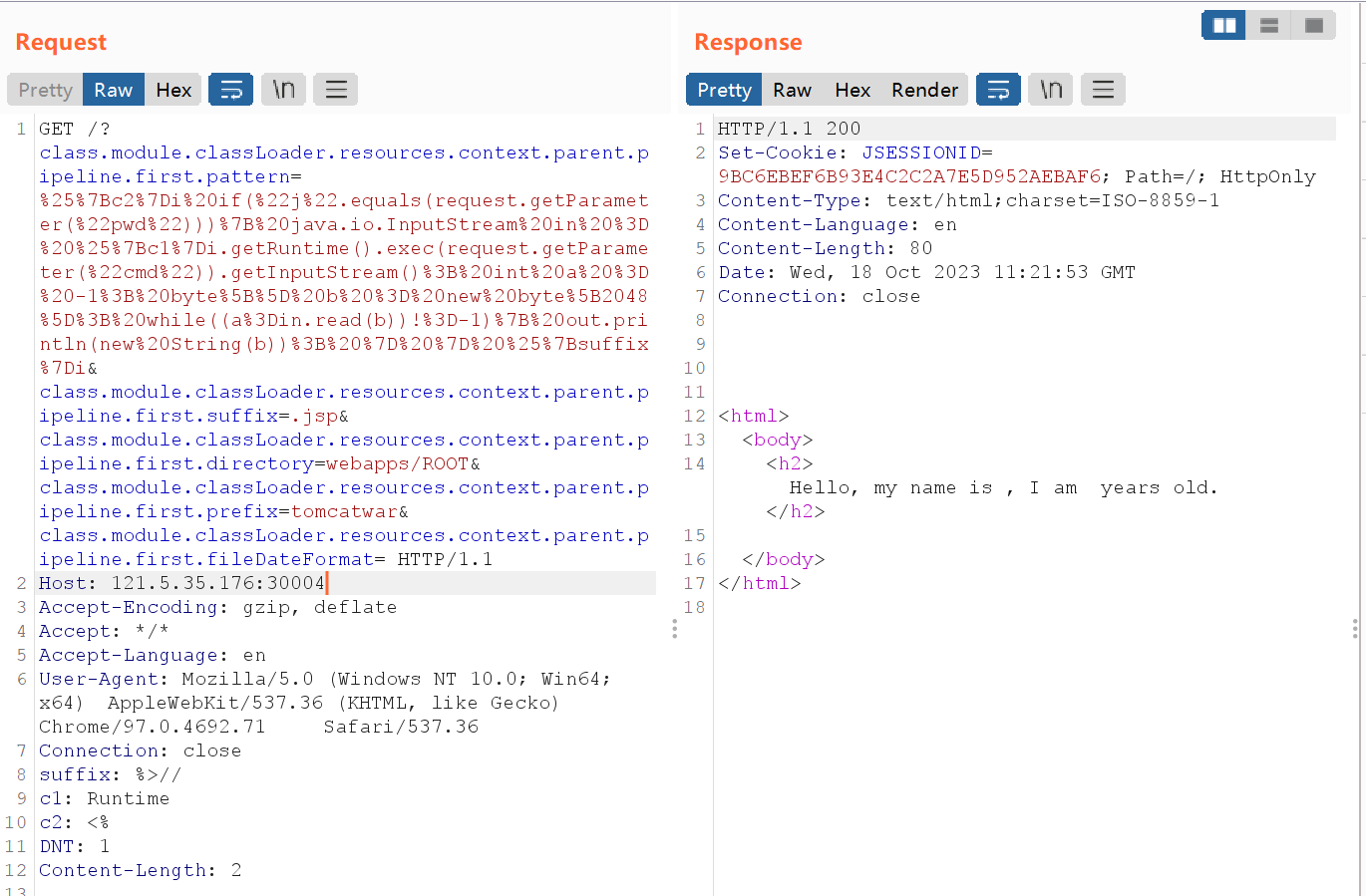Click the 'HTTP/1.1 200' status line
This screenshot has height=896, width=1366.
(x=789, y=129)
